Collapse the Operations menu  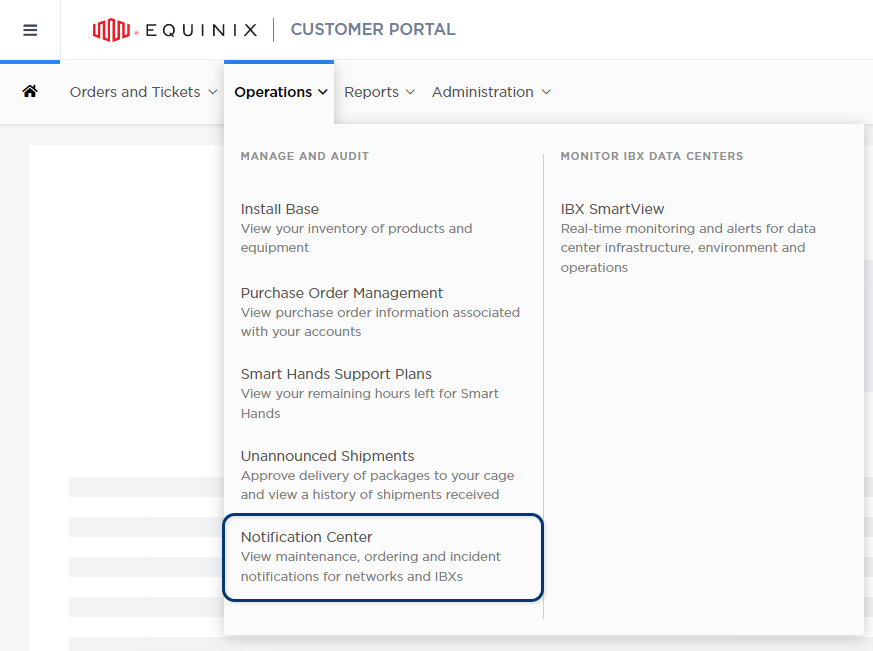tap(281, 92)
